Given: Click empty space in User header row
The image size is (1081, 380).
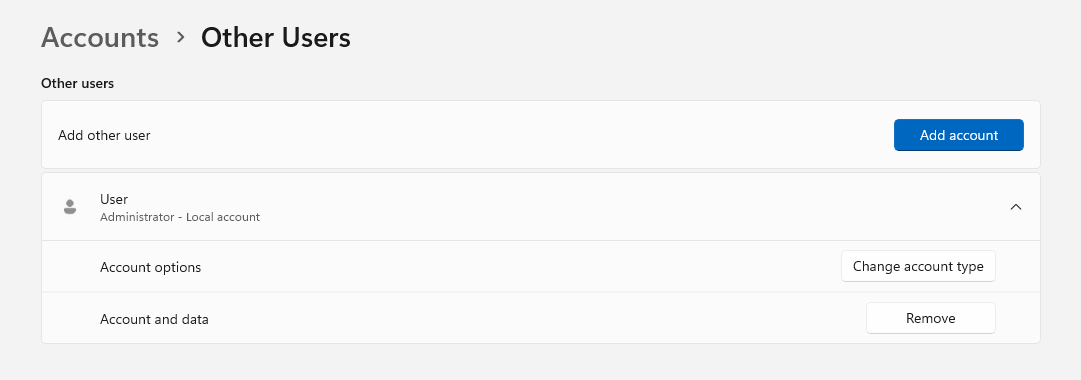Looking at the screenshot, I should coord(620,207).
